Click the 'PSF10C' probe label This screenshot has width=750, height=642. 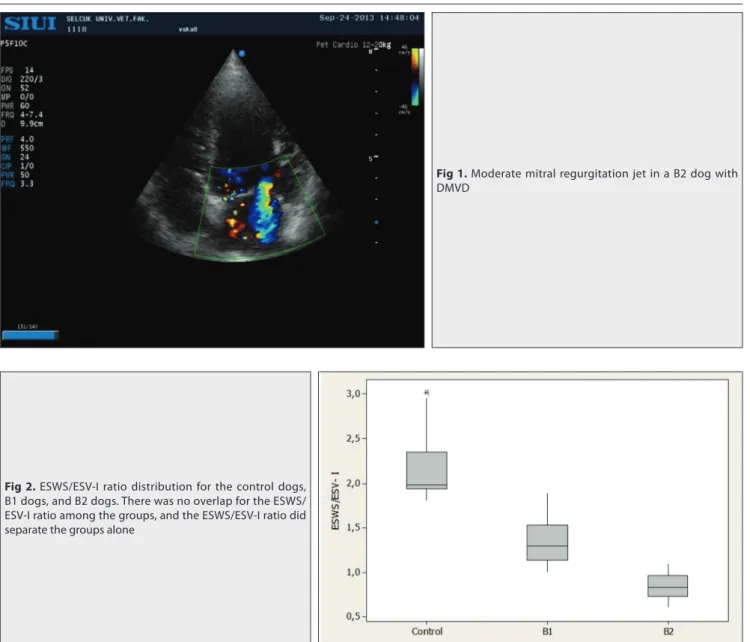tap(14, 44)
